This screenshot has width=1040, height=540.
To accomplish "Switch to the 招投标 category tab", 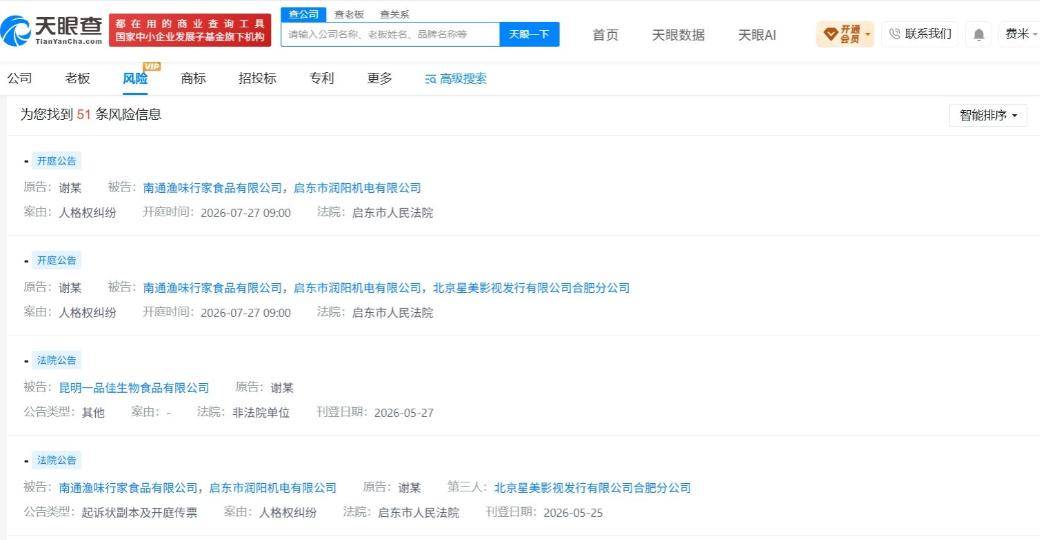I will (x=257, y=78).
